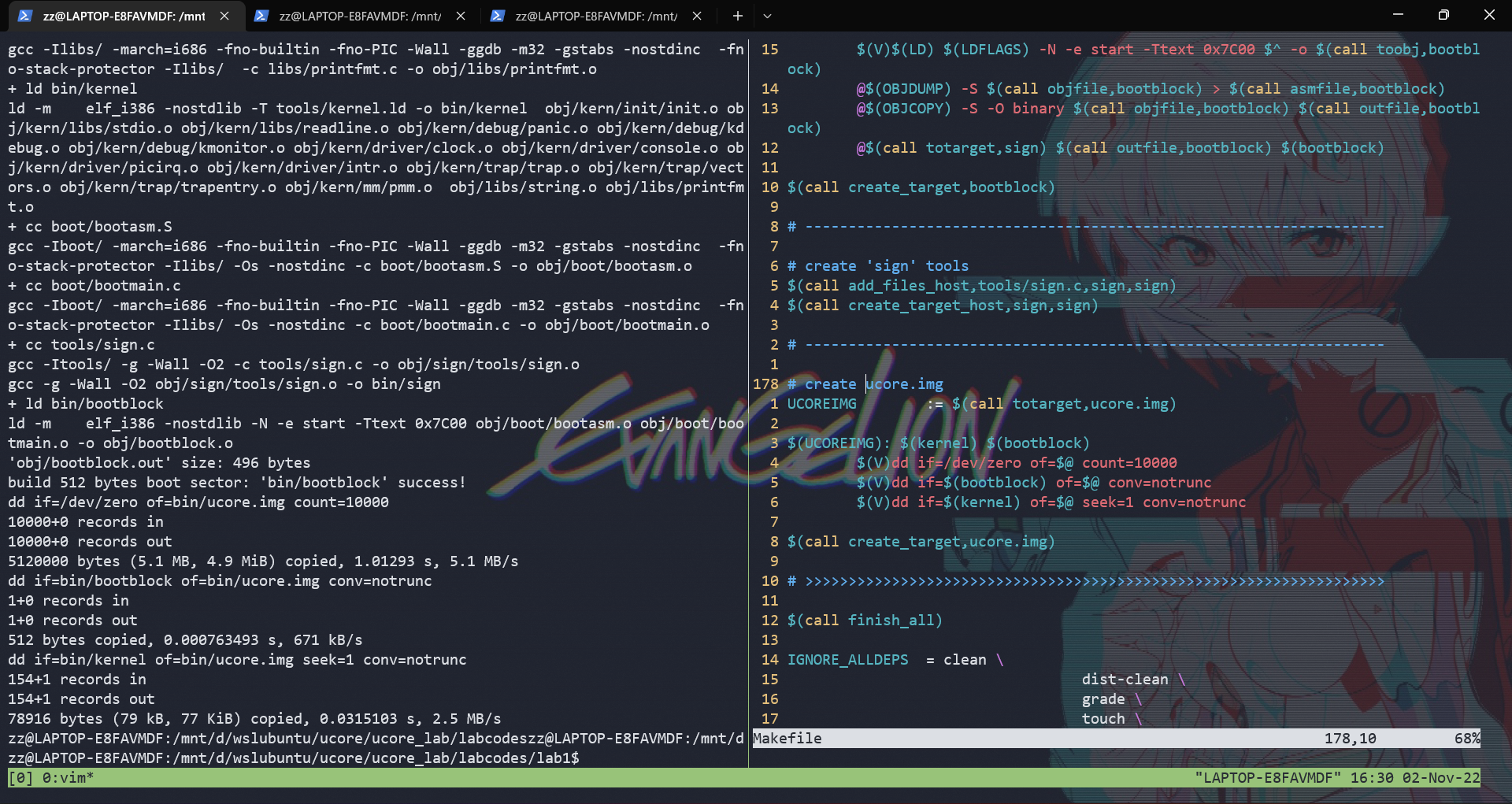Click 'build 512 bytes boot sector' success line
Viewport: 1512px width, 804px height.
point(237,483)
